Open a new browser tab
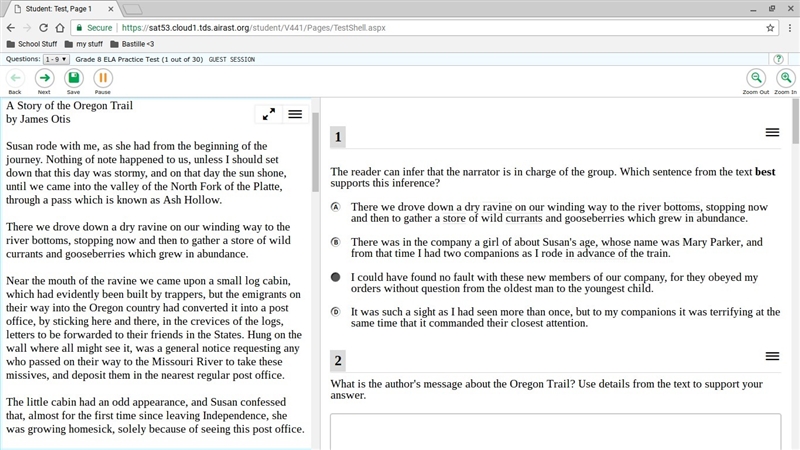Image resolution: width=800 pixels, height=450 pixels. click(x=133, y=9)
